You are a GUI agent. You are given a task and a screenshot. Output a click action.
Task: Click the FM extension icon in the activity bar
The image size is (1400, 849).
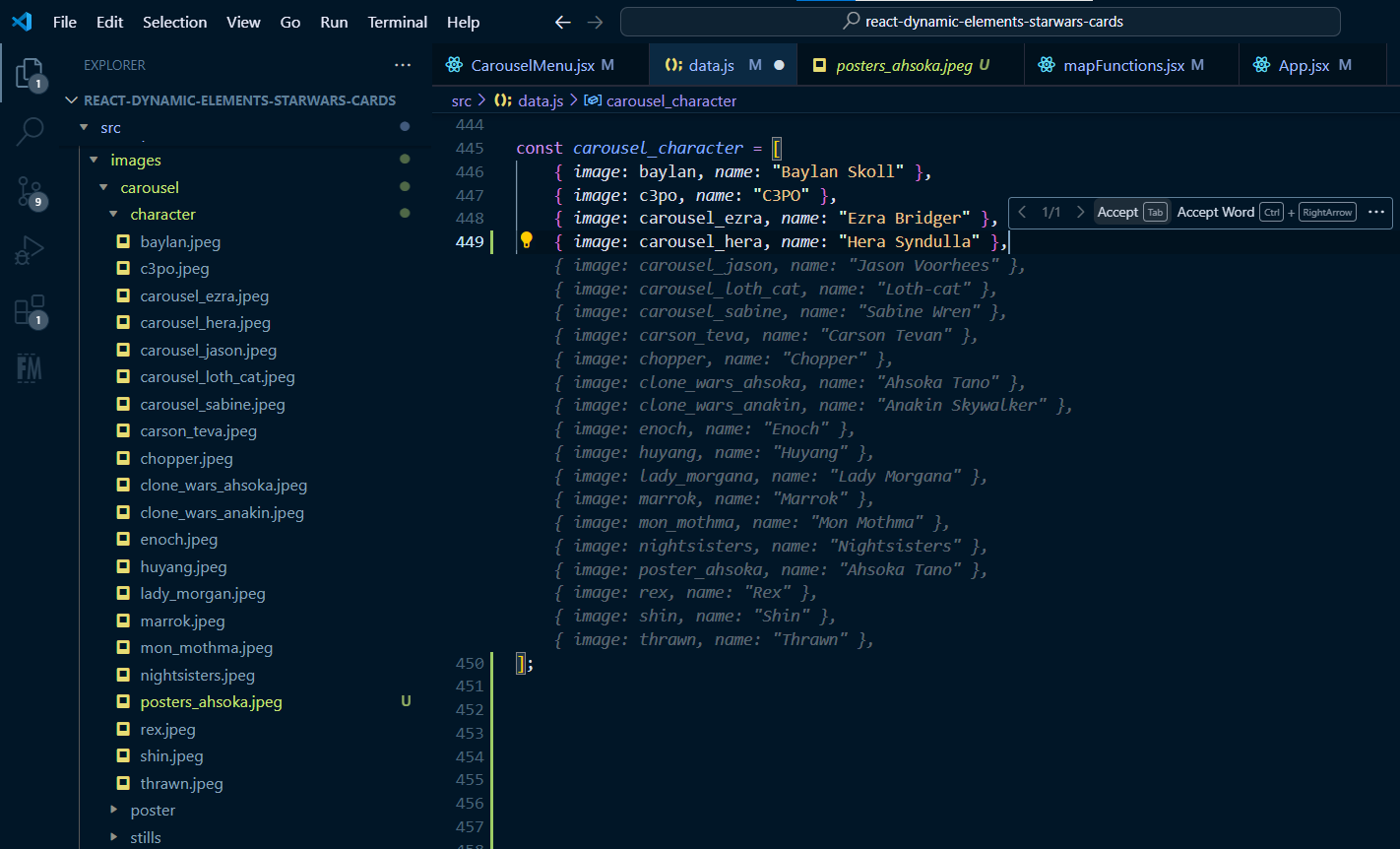[x=30, y=366]
